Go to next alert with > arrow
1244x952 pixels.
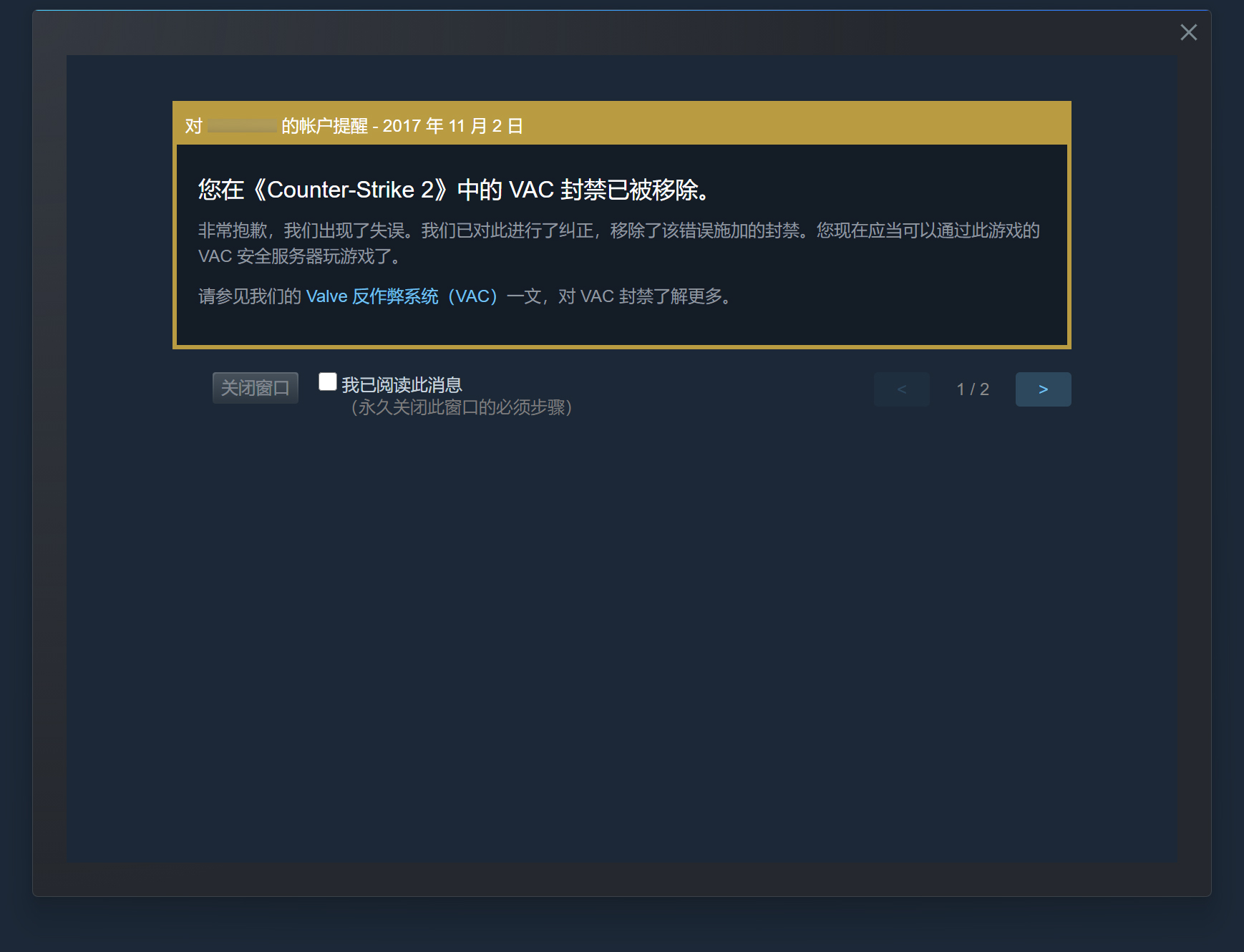1043,389
